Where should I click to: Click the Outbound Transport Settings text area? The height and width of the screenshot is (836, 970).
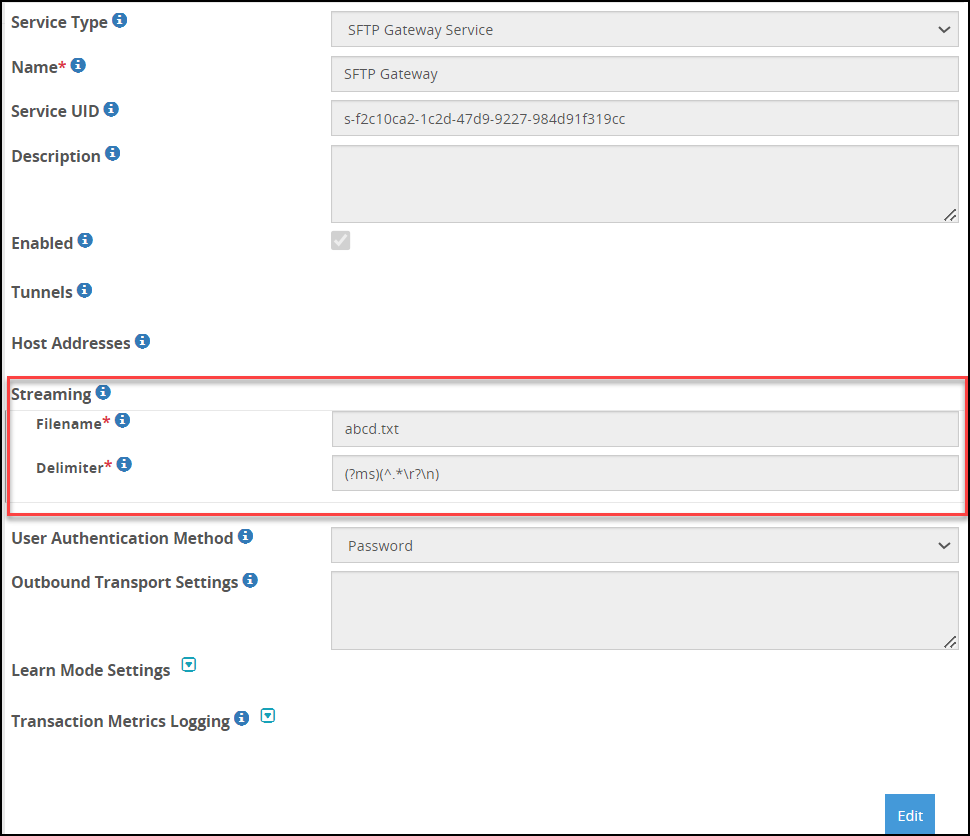pyautogui.click(x=645, y=611)
